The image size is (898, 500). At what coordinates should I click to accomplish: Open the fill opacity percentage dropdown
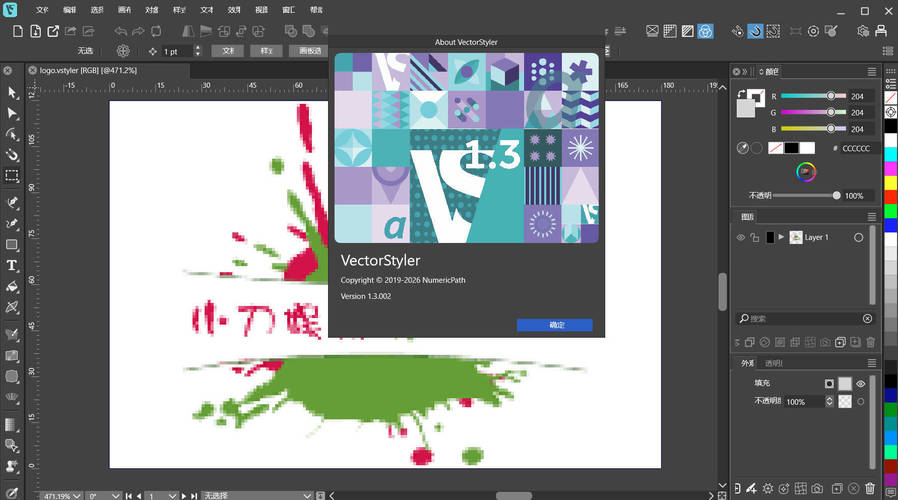tap(828, 401)
